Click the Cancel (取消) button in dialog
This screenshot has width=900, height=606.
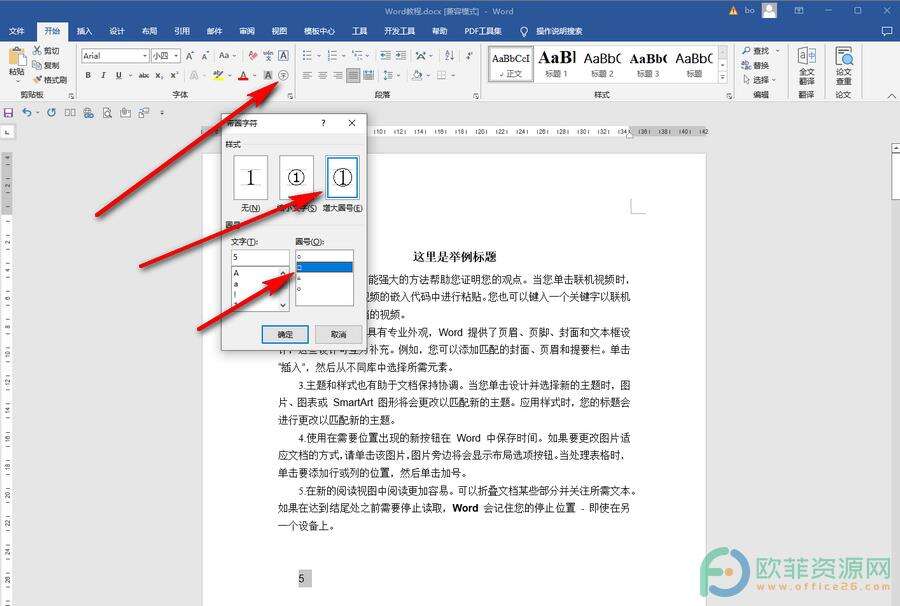coord(339,334)
